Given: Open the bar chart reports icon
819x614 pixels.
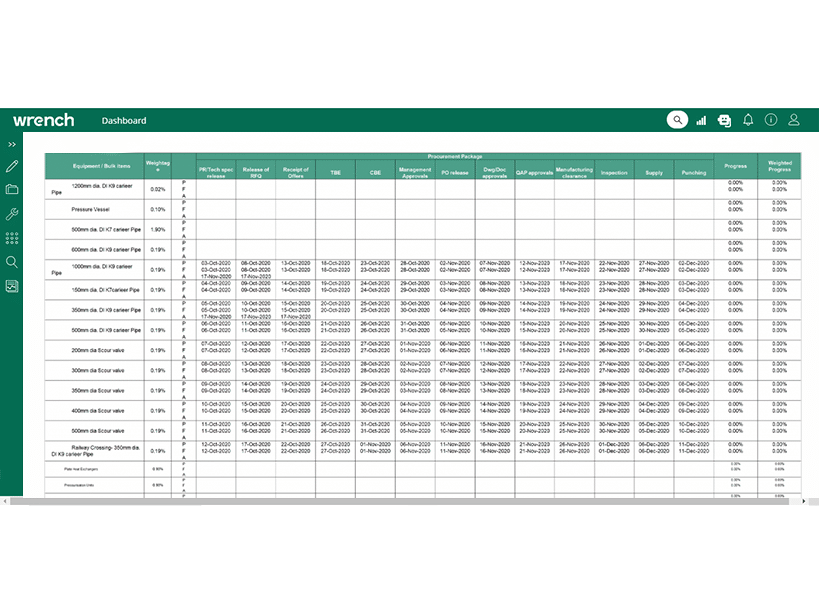Looking at the screenshot, I should (701, 121).
